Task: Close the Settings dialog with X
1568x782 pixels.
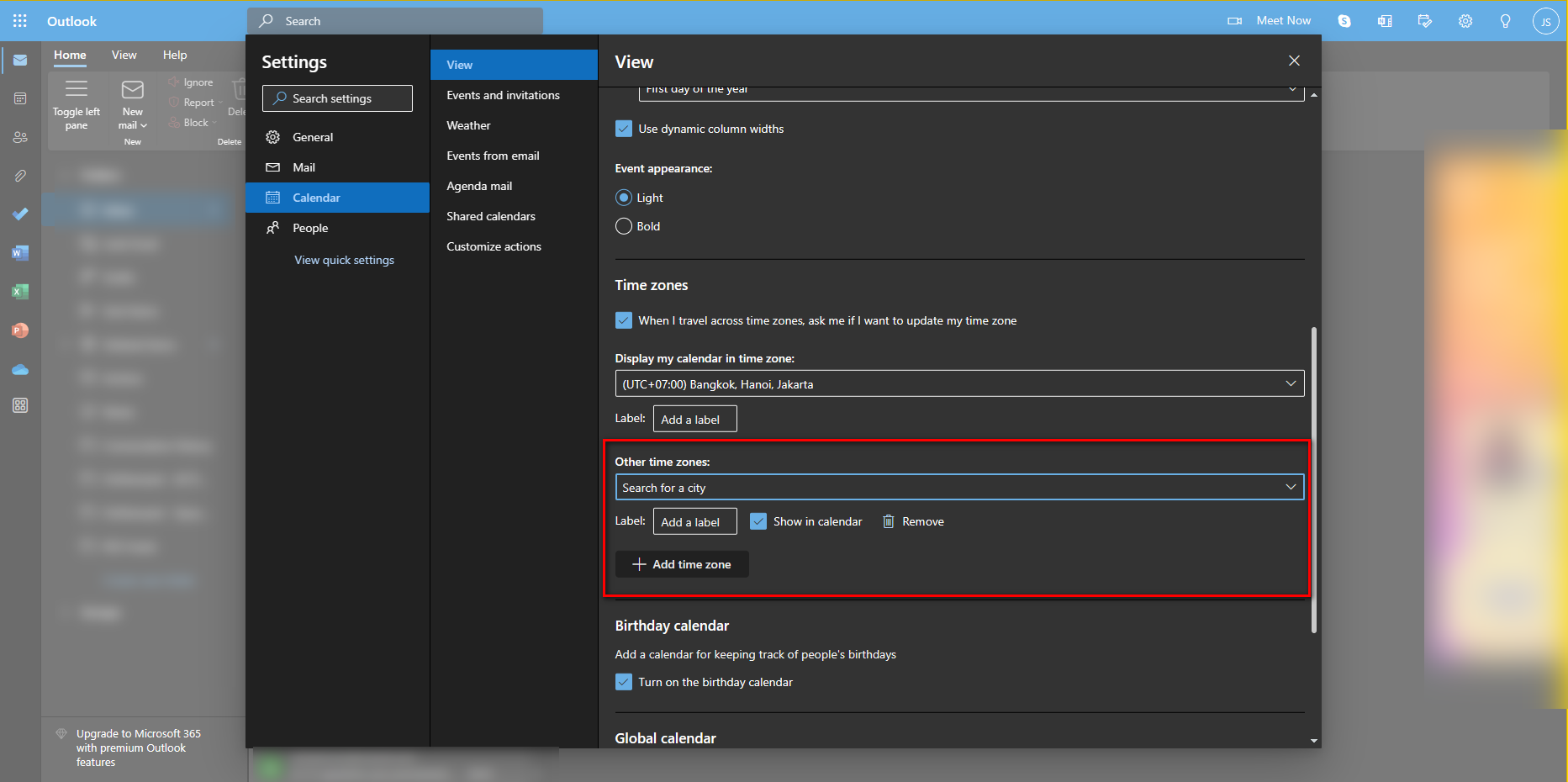Action: point(1294,61)
